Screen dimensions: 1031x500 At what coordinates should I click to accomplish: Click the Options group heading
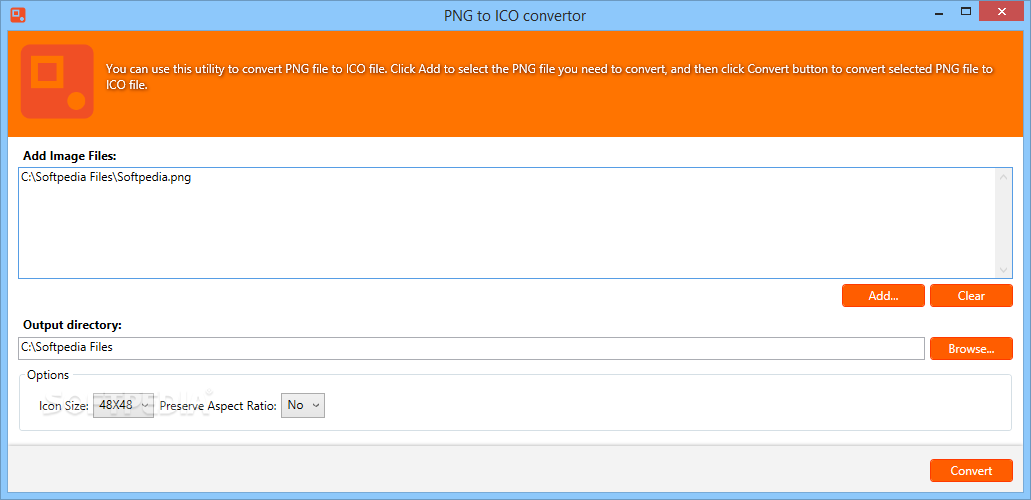48,375
